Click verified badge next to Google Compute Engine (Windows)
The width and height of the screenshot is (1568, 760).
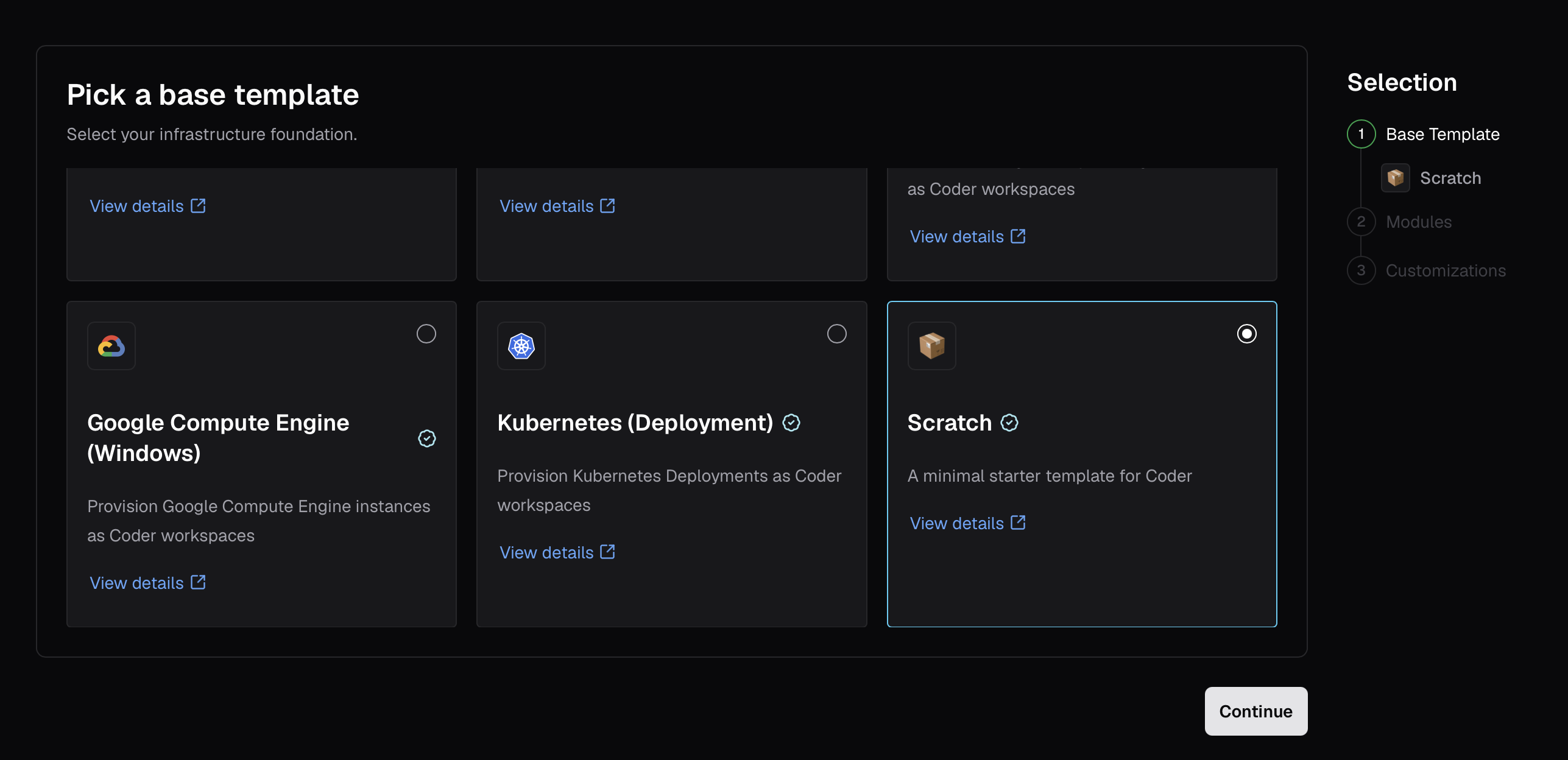coord(427,438)
